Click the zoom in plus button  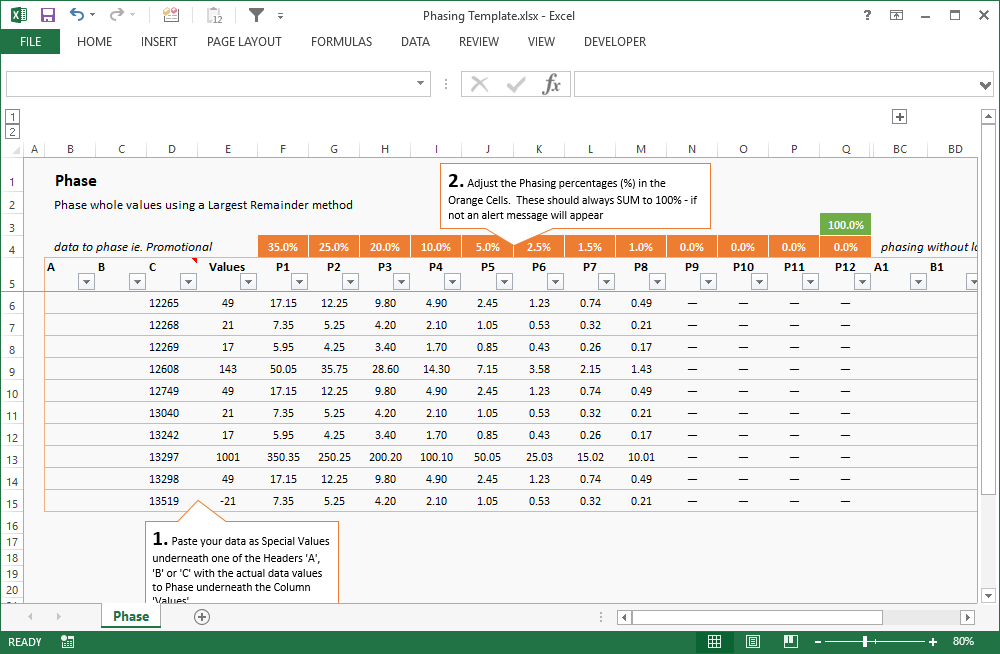click(932, 642)
